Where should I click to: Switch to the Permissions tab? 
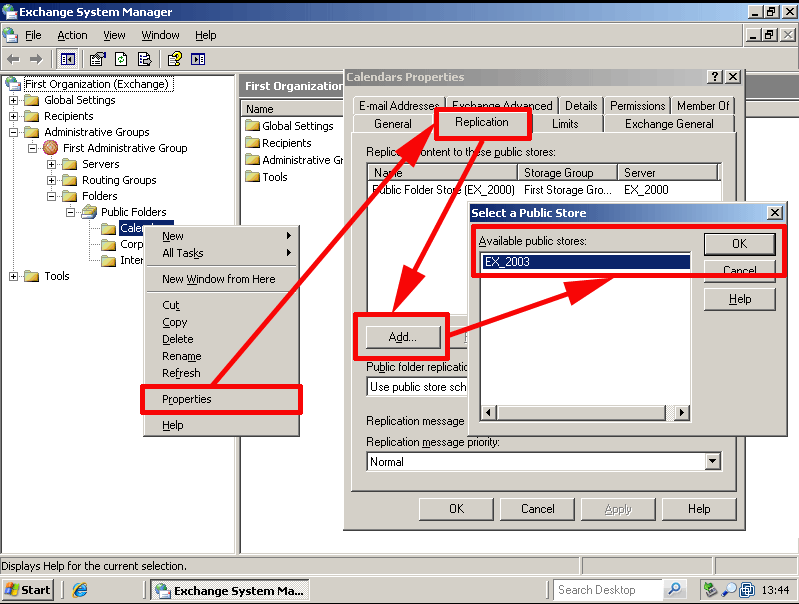(x=637, y=106)
